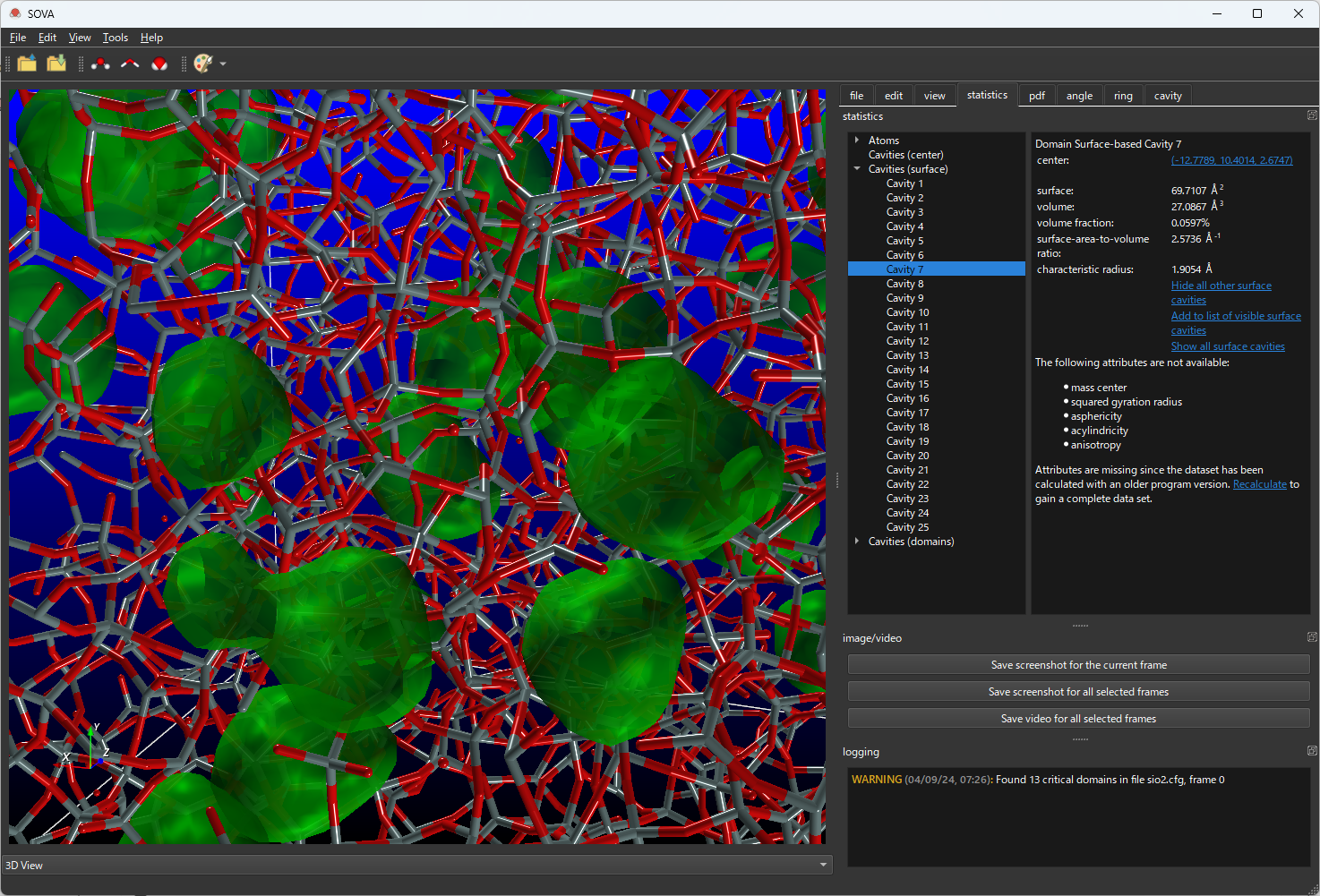Viewport: 1320px width, 896px height.
Task: Undock the statistics panel via float icon
Action: (1312, 115)
